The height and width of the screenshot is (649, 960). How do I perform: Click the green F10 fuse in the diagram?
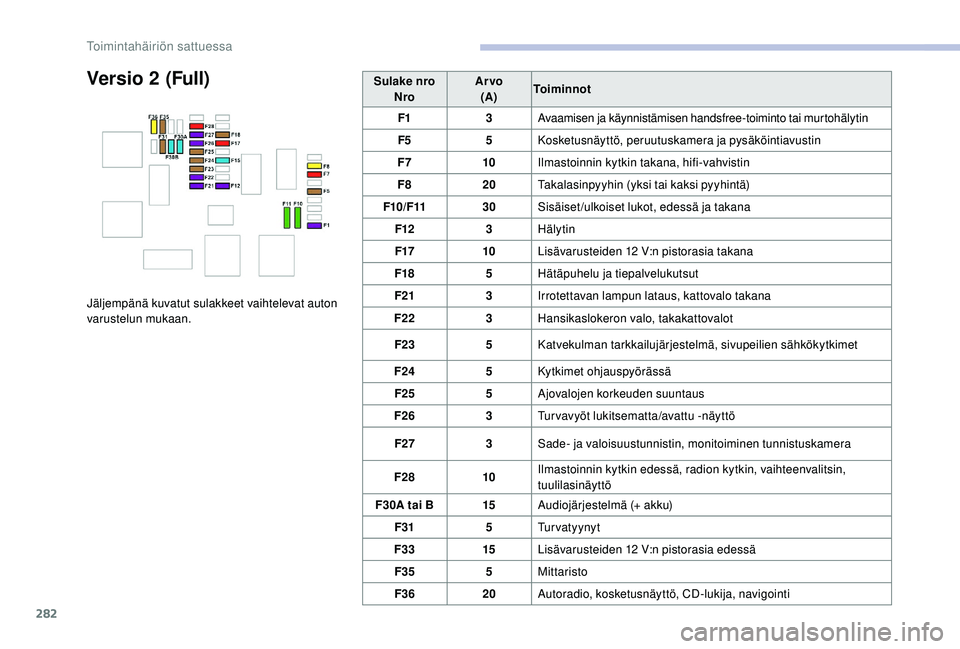coord(298,218)
